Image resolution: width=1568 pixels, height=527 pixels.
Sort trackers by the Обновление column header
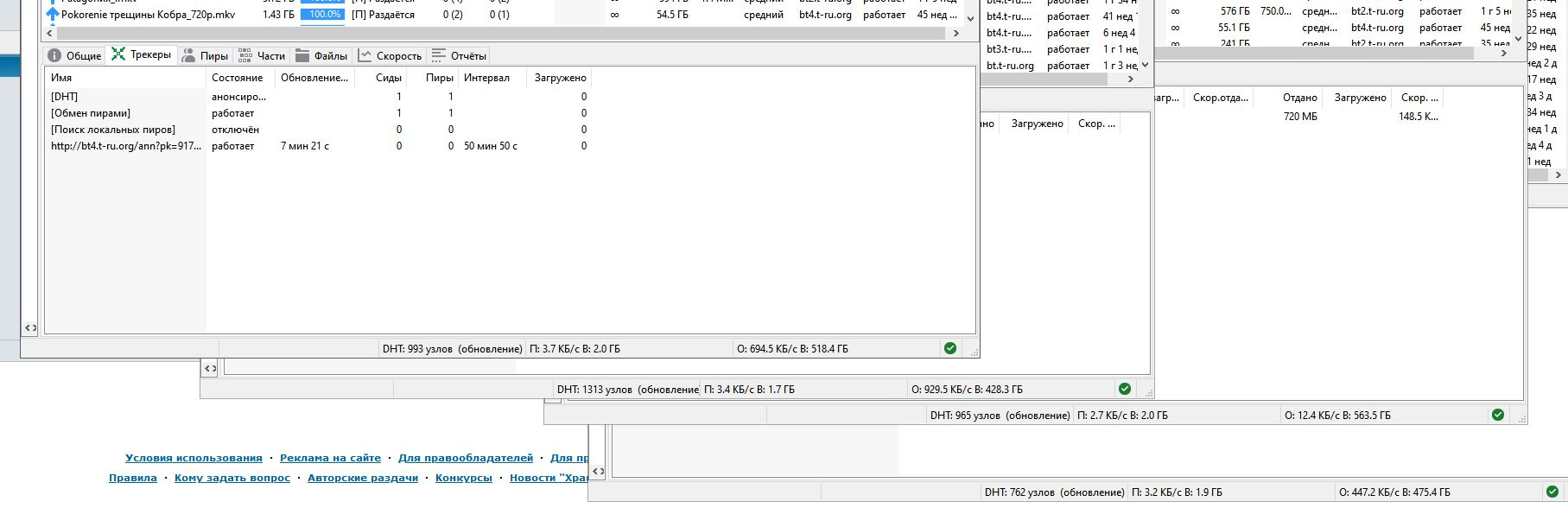click(314, 78)
